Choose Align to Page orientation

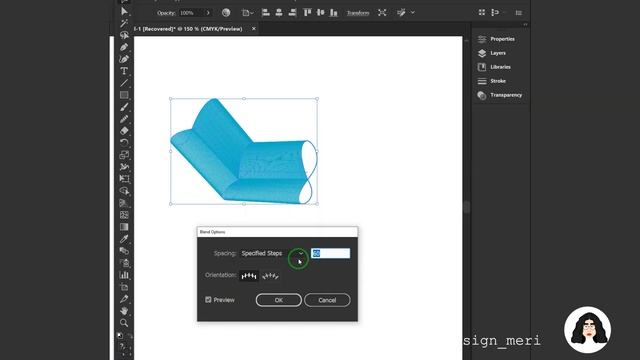tap(249, 276)
